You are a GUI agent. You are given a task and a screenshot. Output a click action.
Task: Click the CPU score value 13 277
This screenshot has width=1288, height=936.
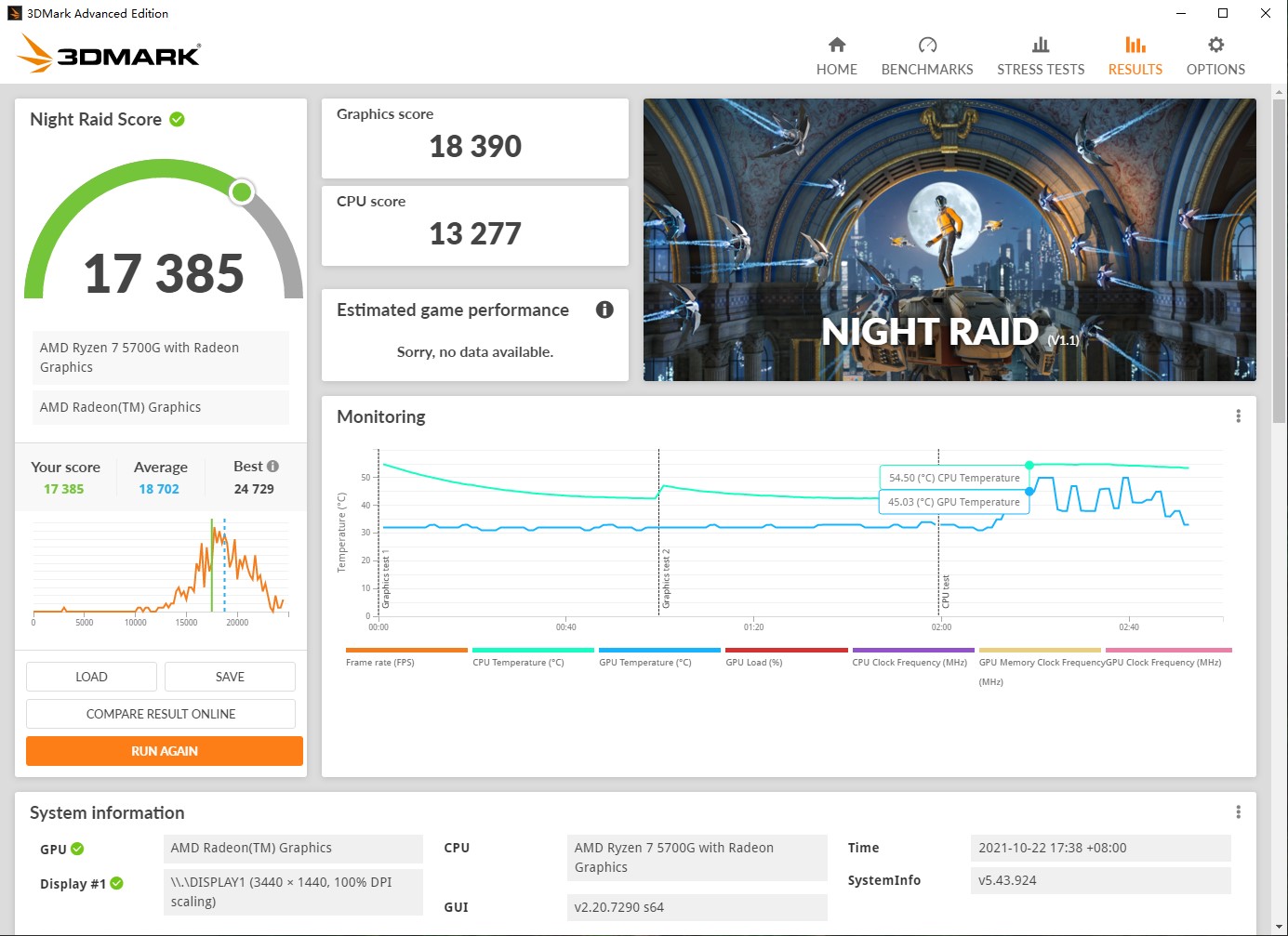pos(475,233)
